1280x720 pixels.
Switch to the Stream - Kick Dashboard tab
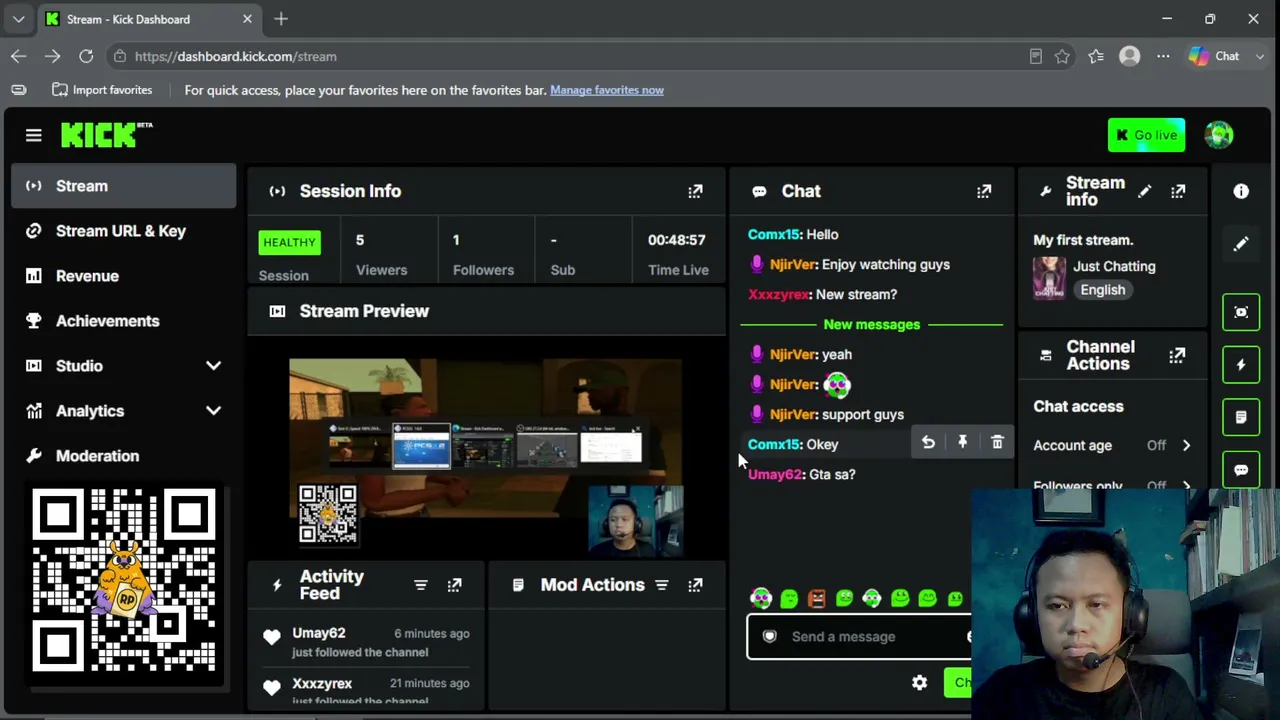pos(147,19)
